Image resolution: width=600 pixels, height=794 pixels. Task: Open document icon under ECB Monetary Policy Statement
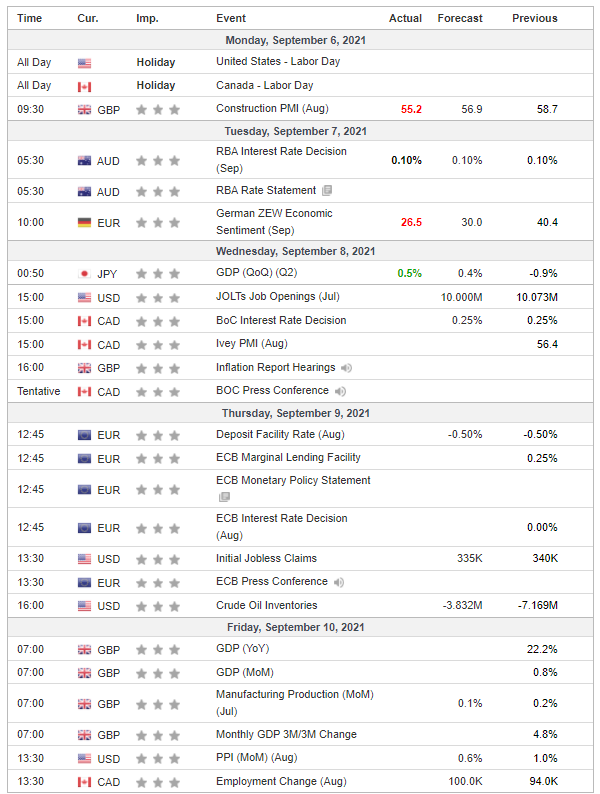click(224, 497)
